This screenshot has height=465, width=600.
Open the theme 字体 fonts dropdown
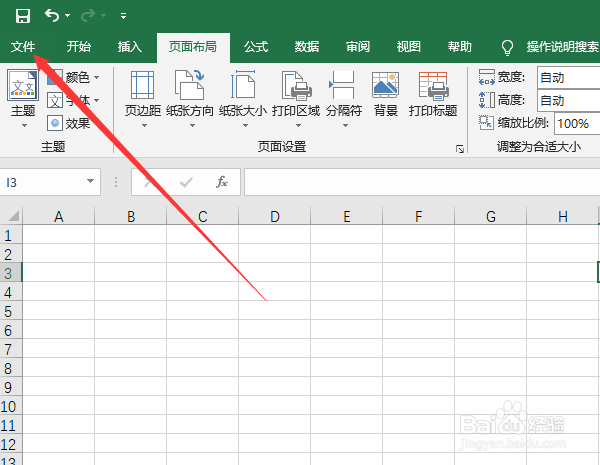73,101
